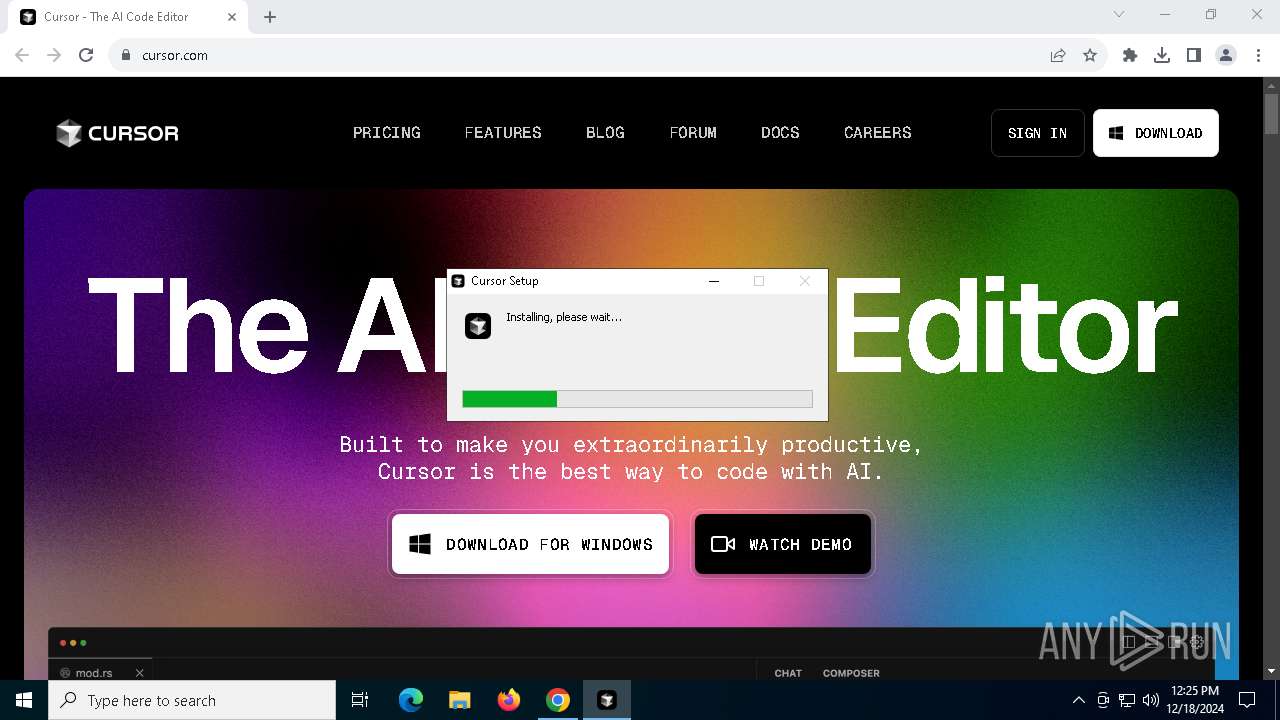1280x720 pixels.
Task: Open Chrome profile avatar
Action: pos(1226,55)
